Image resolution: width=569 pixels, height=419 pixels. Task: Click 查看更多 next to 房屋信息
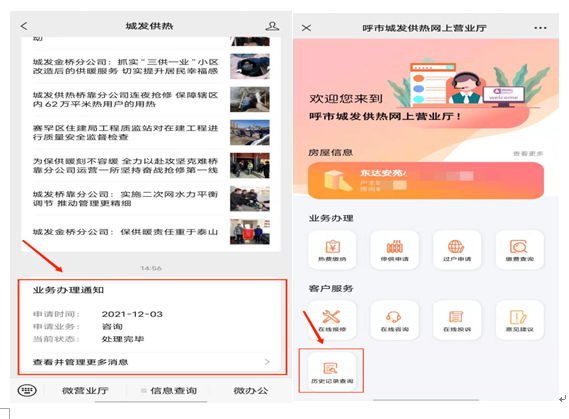528,153
